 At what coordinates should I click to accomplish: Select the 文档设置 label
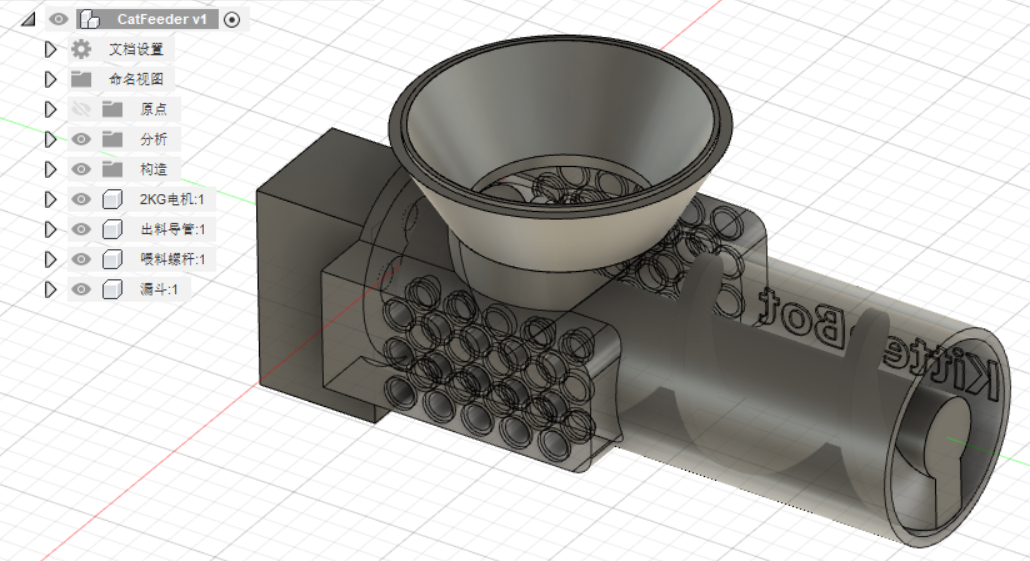pyautogui.click(x=136, y=49)
